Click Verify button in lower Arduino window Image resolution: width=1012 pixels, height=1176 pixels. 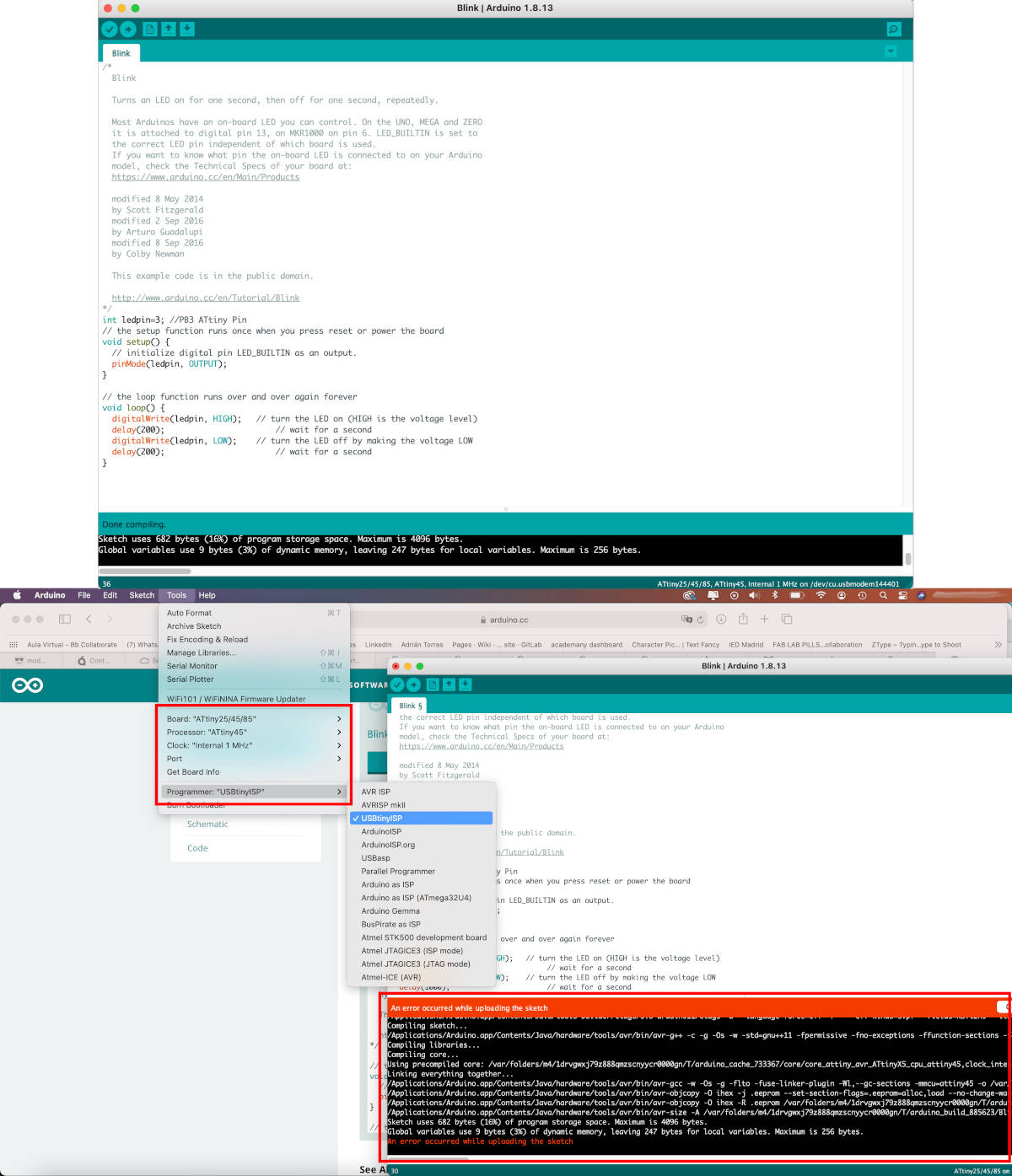coord(397,685)
